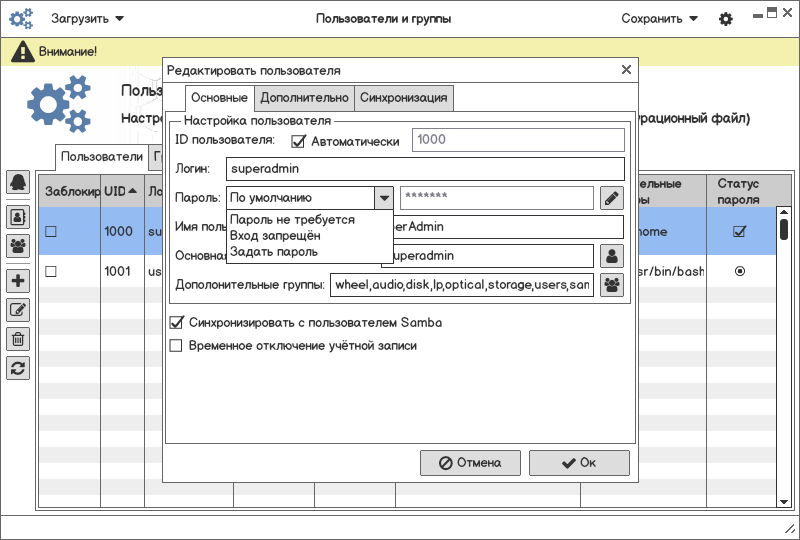Toggle blocked checkbox for UID 1001 row
Viewport: 800px width, 540px height.
pyautogui.click(x=51, y=272)
